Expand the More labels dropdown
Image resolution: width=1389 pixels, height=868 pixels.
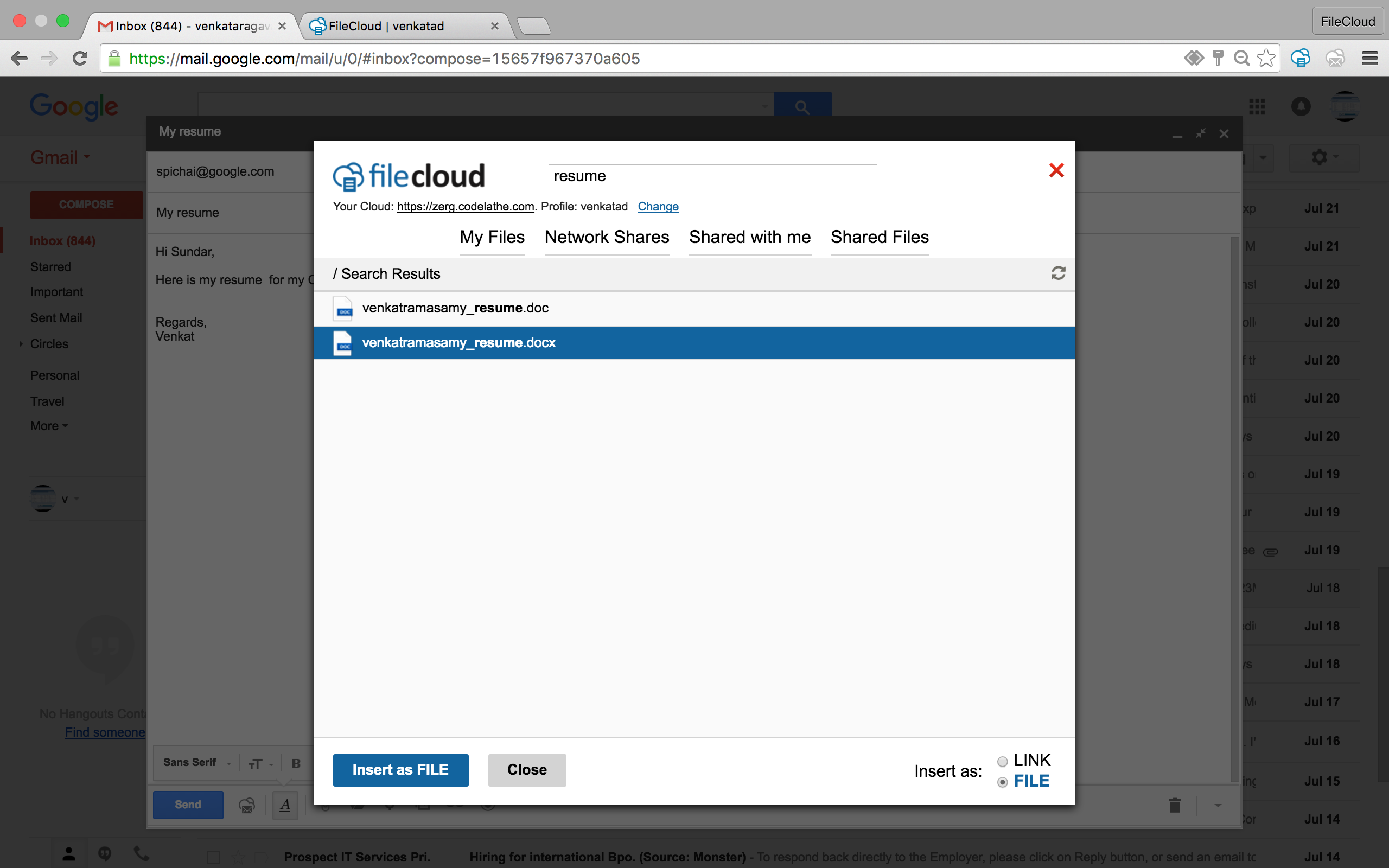[49, 426]
